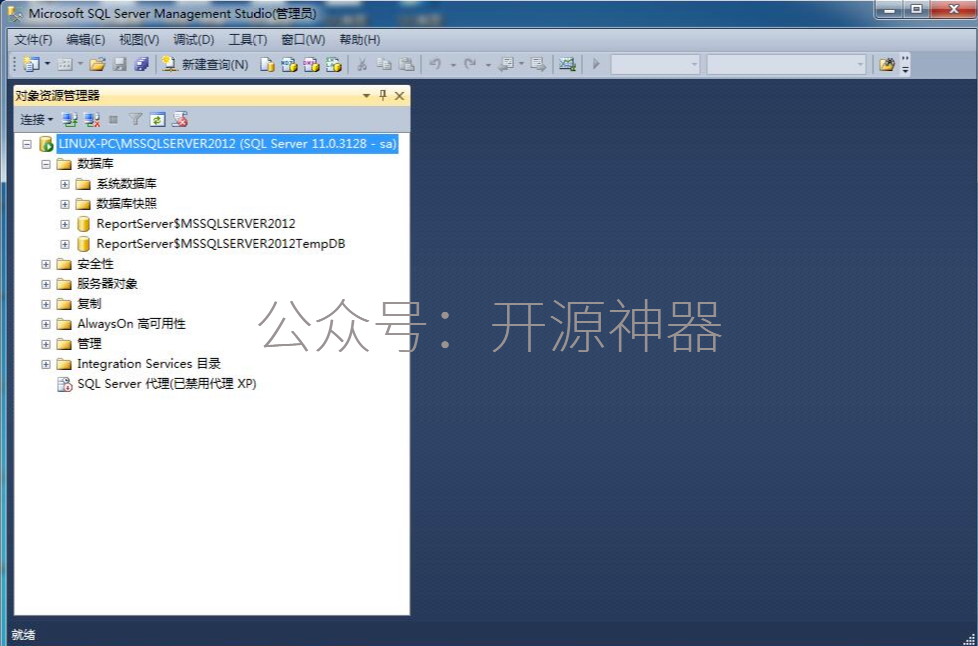The height and width of the screenshot is (646, 978).
Task: Click the Cut scissors icon
Action: coord(362,64)
